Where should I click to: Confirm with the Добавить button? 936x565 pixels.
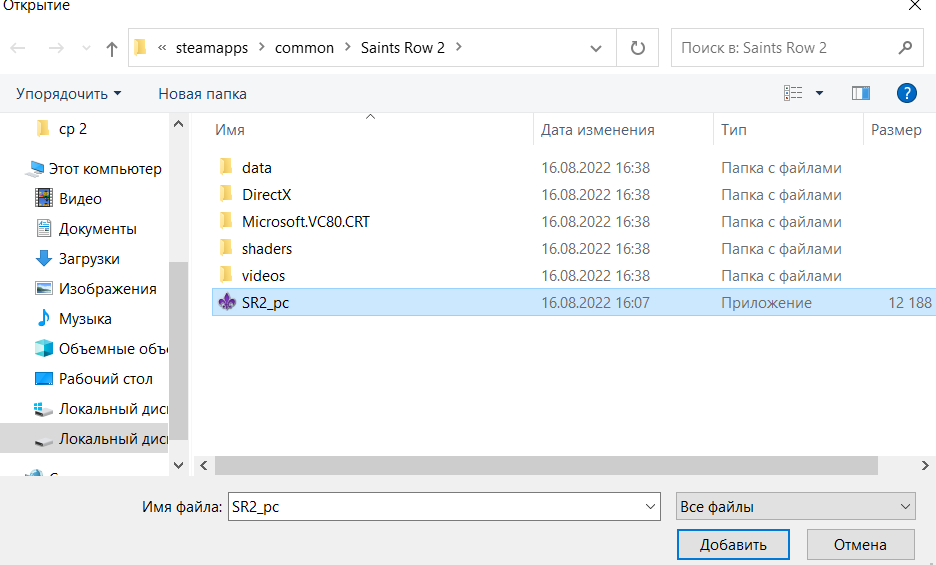point(733,545)
